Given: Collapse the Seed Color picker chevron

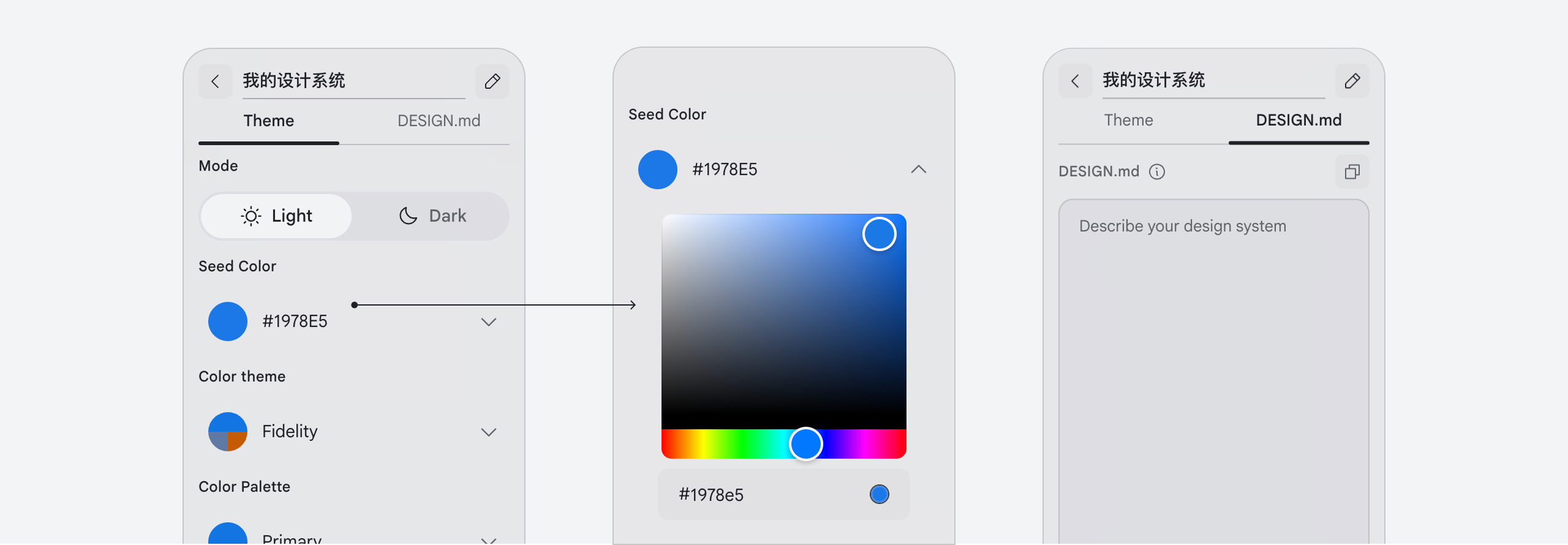Looking at the screenshot, I should [918, 170].
